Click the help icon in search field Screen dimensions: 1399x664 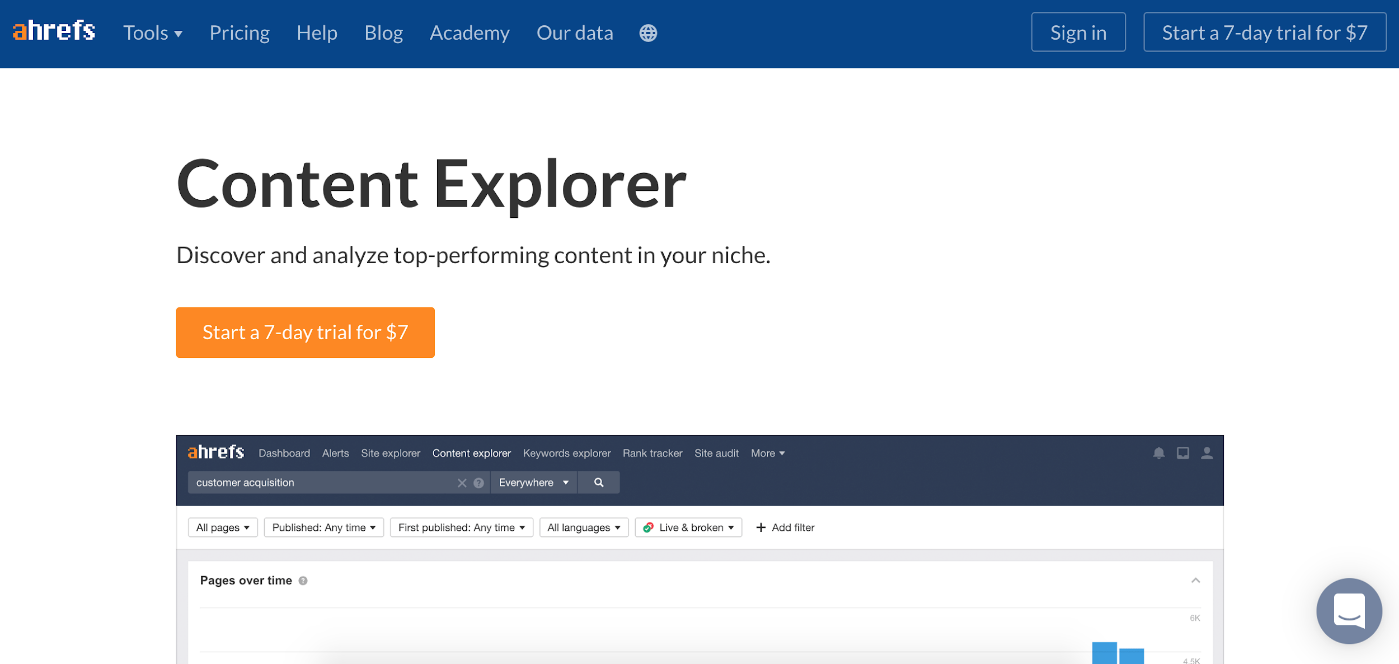479,483
